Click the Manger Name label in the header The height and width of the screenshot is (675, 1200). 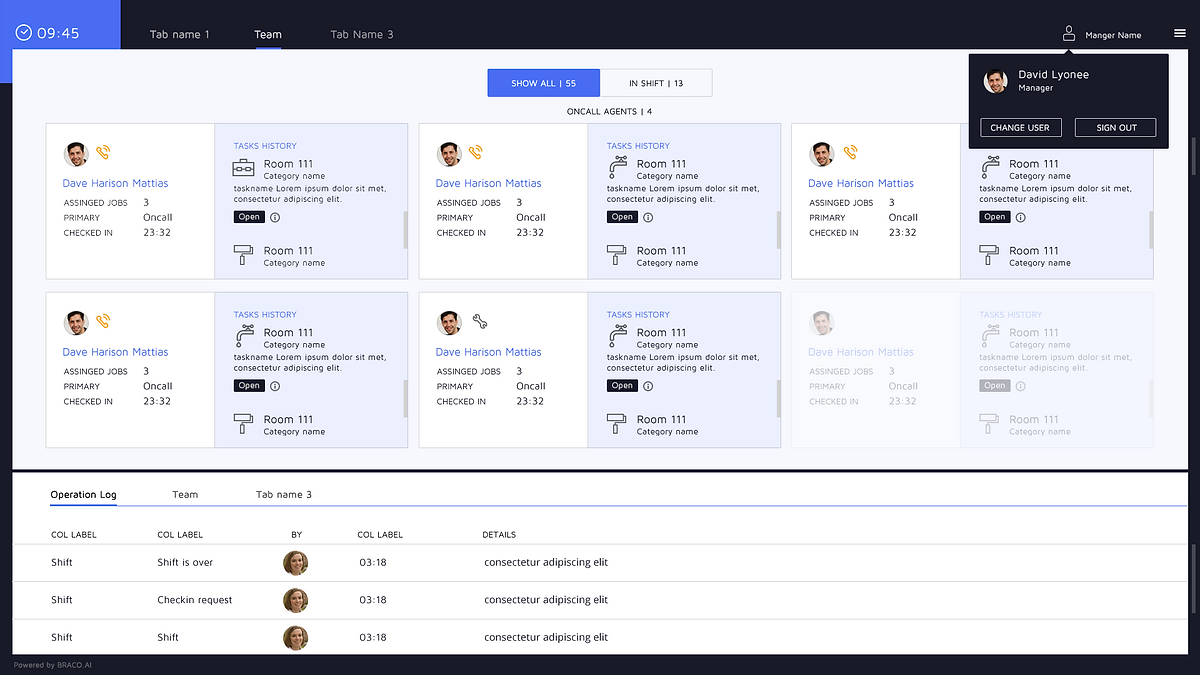point(1113,35)
